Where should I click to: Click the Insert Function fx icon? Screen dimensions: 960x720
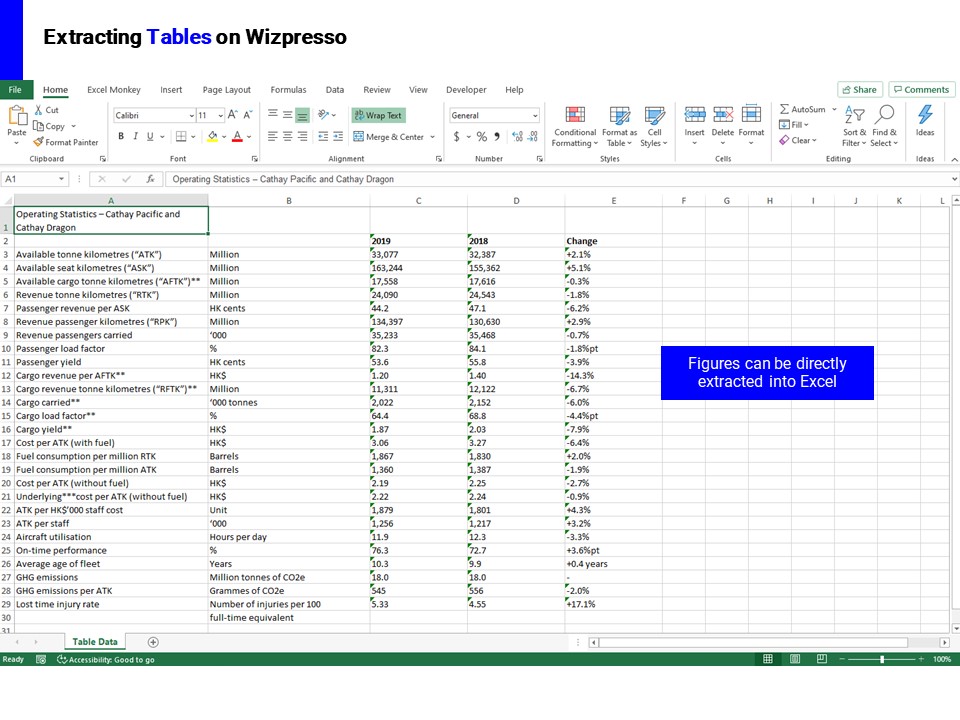[150, 179]
